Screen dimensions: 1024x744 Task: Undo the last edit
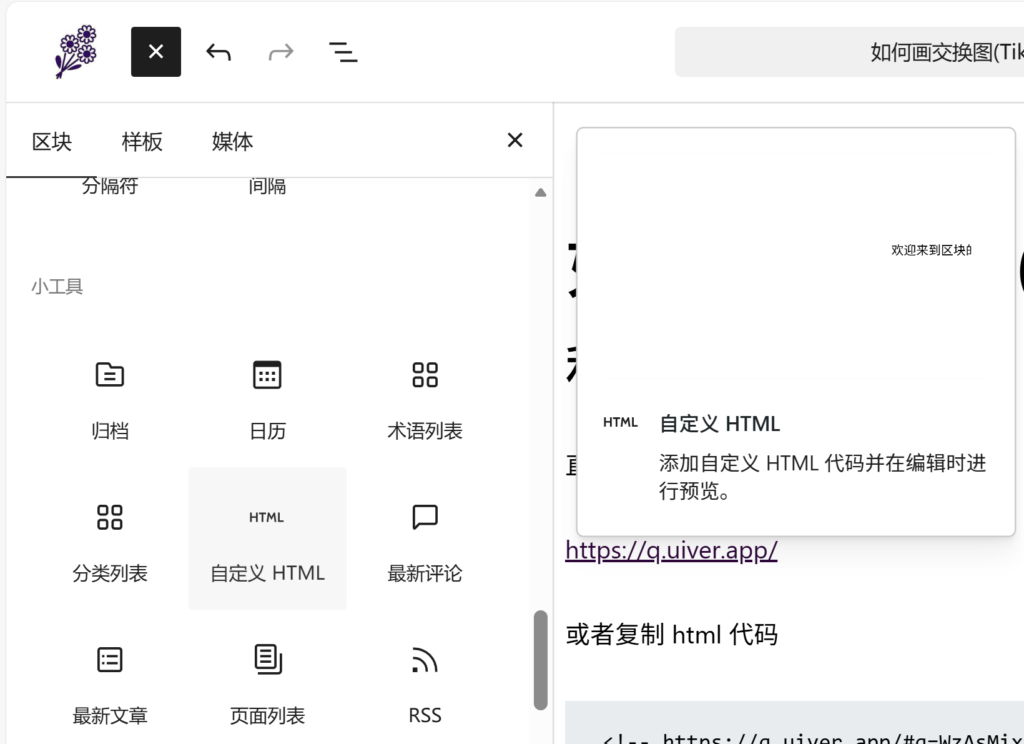click(x=218, y=52)
